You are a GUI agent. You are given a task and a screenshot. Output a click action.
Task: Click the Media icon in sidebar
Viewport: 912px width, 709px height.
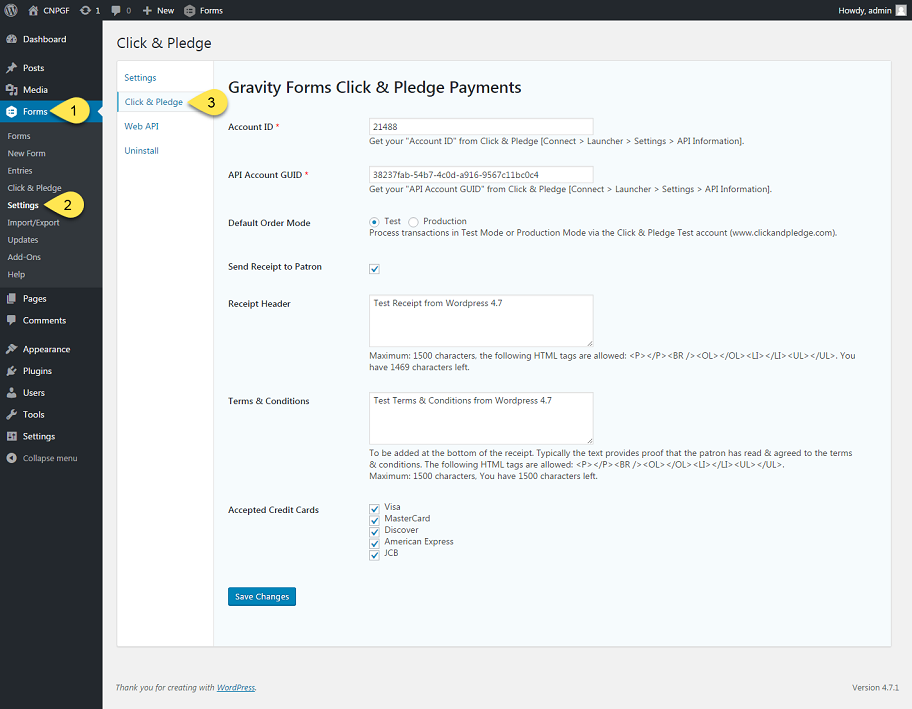pyautogui.click(x=12, y=90)
